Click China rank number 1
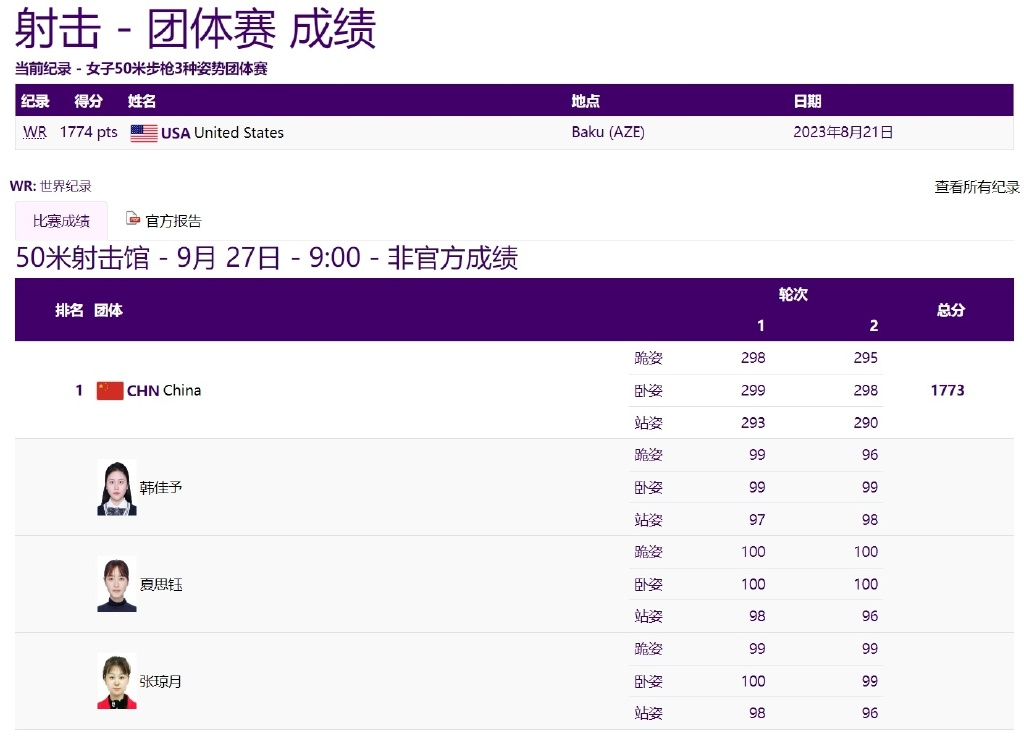1024x736 pixels. pyautogui.click(x=79, y=391)
